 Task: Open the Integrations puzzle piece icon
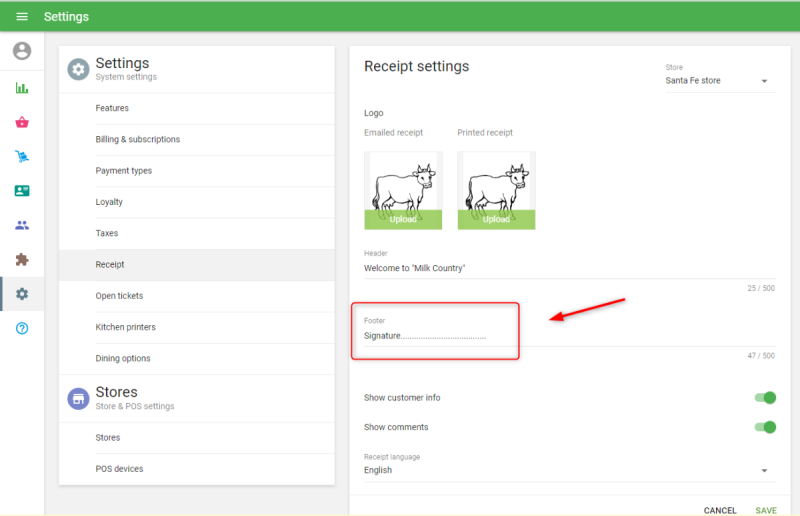[22, 259]
